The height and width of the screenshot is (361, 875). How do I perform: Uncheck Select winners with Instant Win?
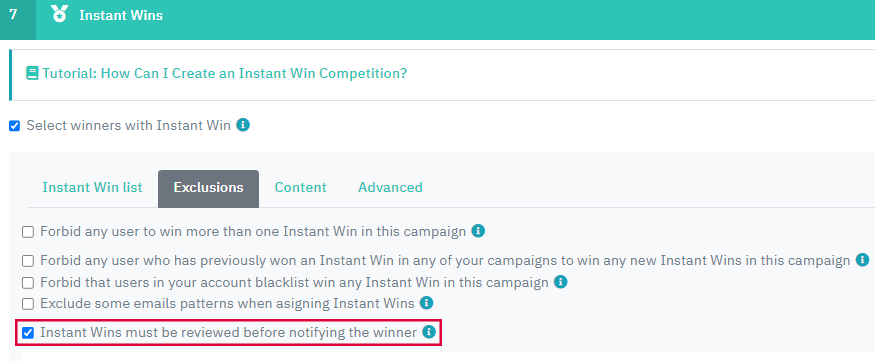click(x=15, y=126)
